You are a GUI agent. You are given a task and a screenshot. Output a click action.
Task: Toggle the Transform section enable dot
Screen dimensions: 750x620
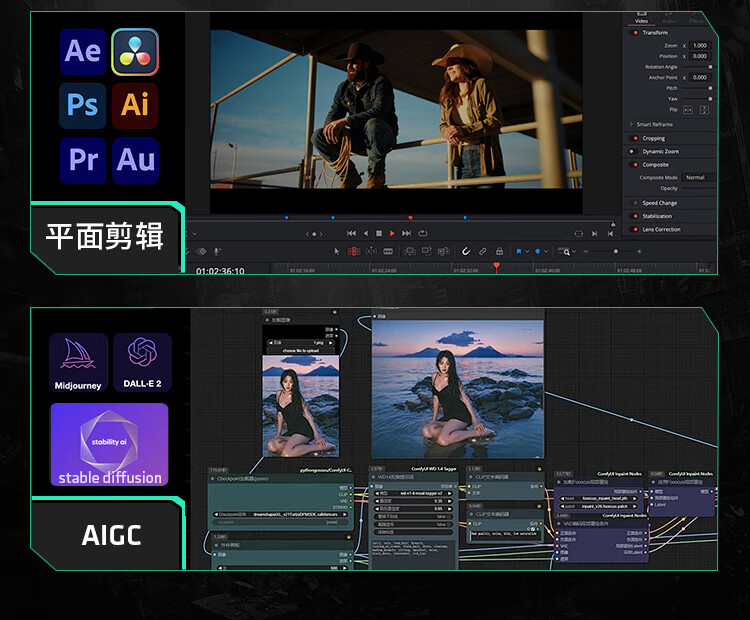click(x=634, y=33)
